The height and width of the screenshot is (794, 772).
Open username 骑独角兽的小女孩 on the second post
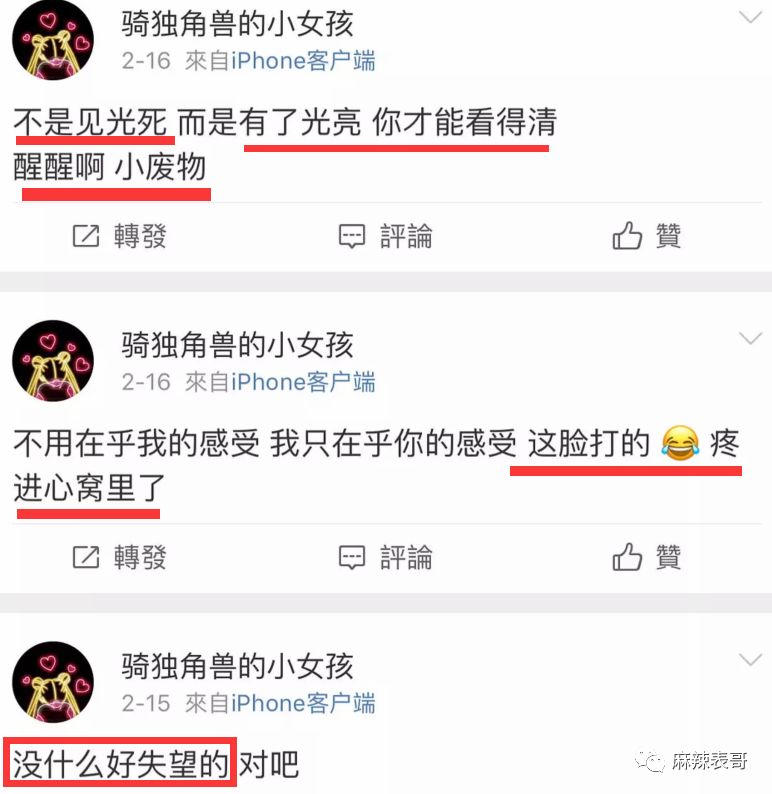tap(237, 344)
